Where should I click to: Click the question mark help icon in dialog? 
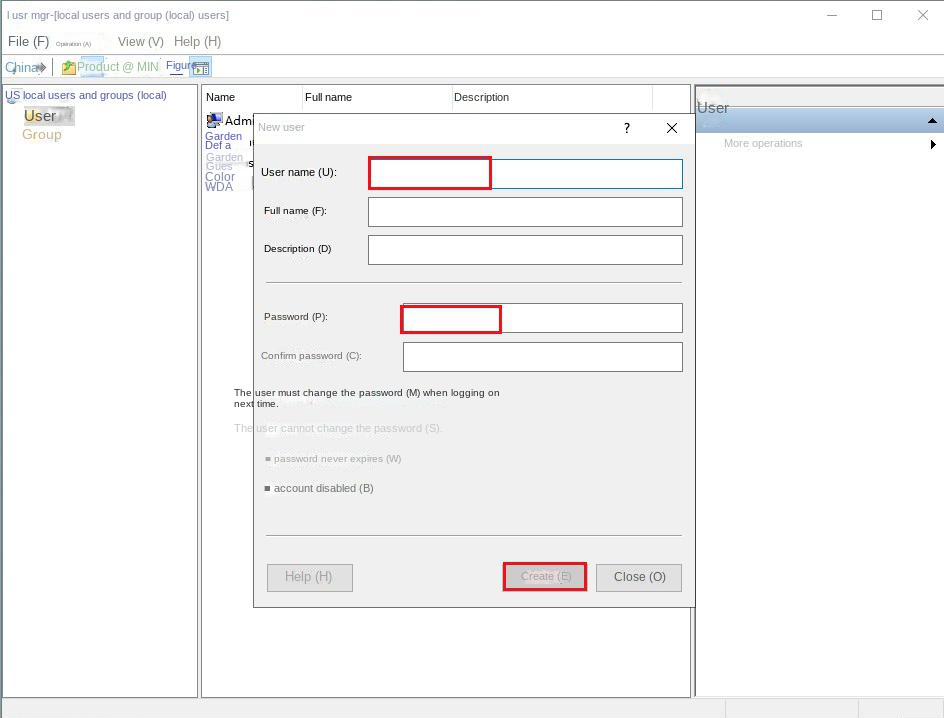pyautogui.click(x=627, y=128)
